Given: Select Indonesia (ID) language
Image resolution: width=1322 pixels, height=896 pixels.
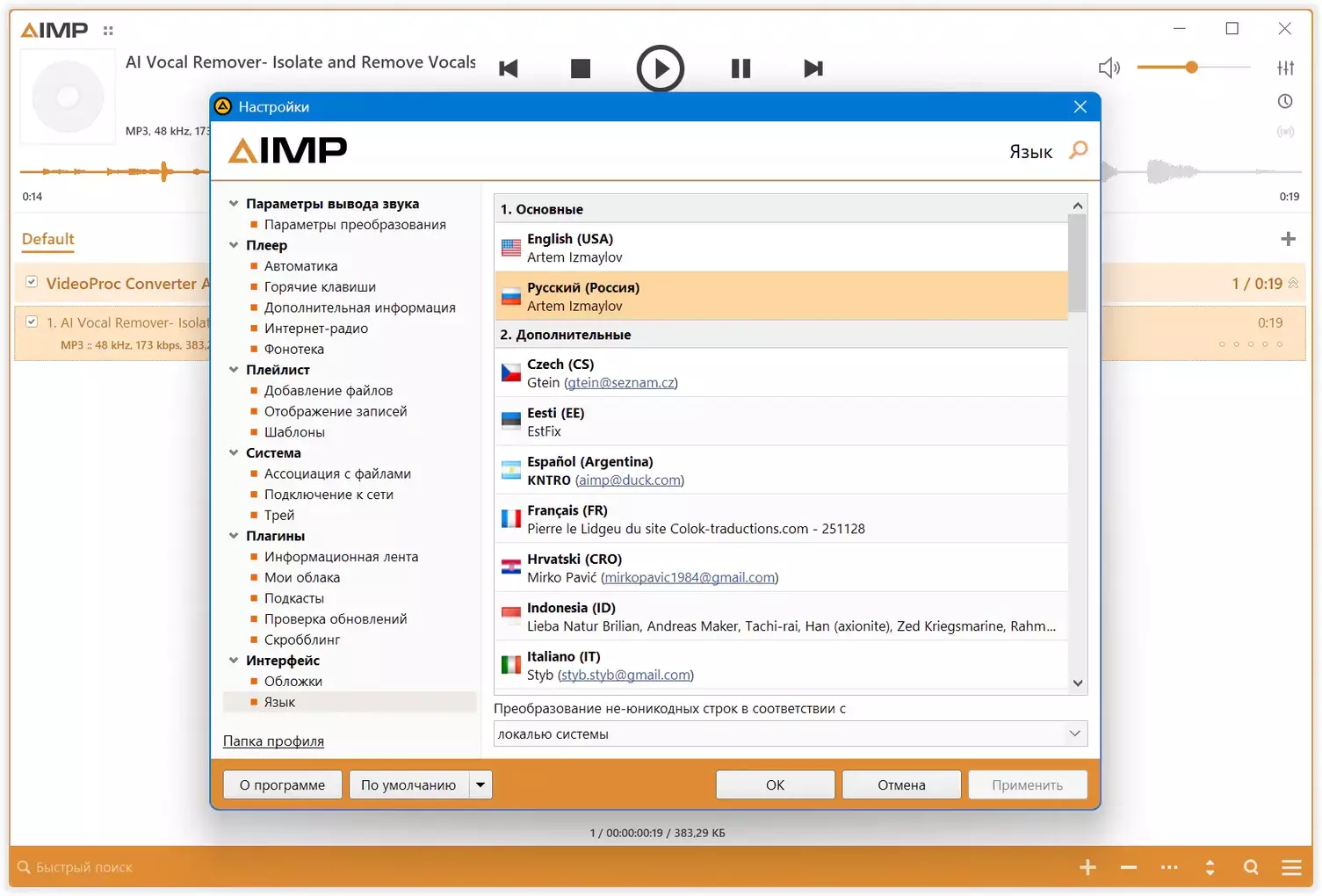Looking at the screenshot, I should (x=782, y=617).
